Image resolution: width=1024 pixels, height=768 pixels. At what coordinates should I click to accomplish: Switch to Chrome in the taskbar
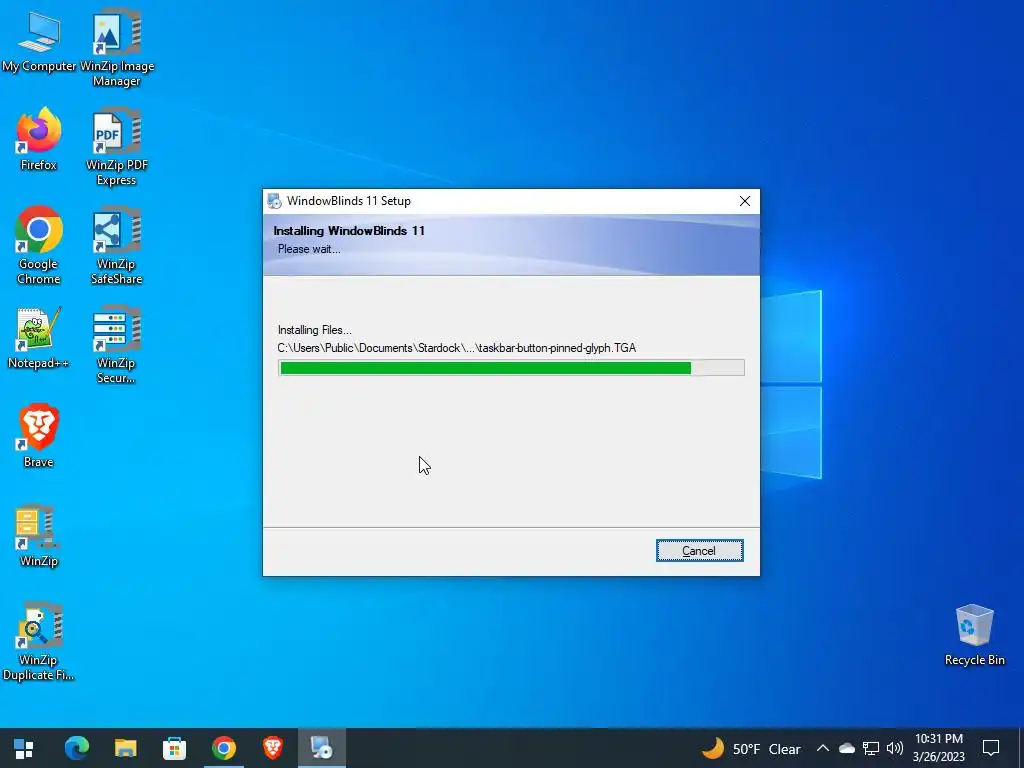tap(223, 748)
